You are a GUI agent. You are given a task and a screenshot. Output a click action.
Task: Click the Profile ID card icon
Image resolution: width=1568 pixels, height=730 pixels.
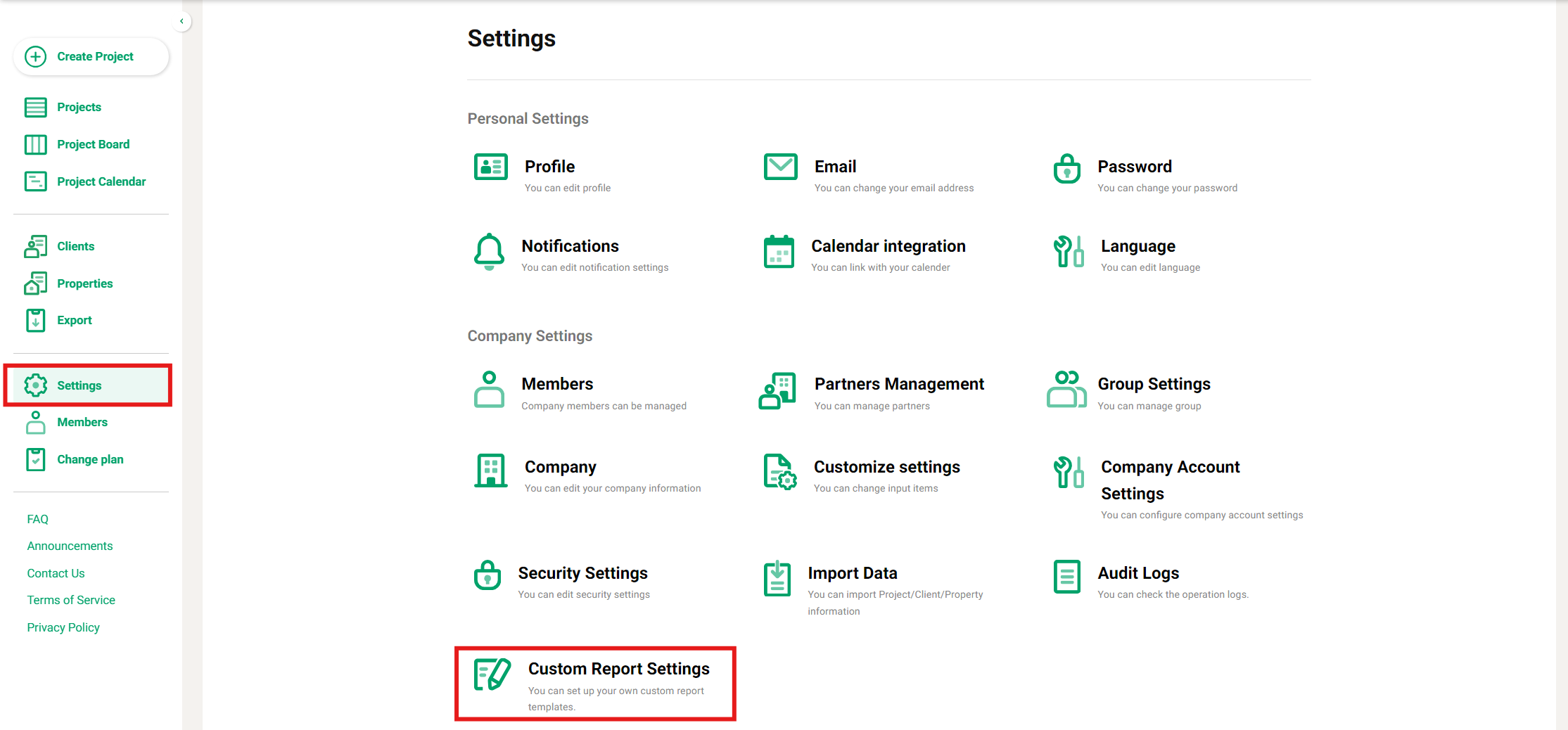click(x=490, y=167)
